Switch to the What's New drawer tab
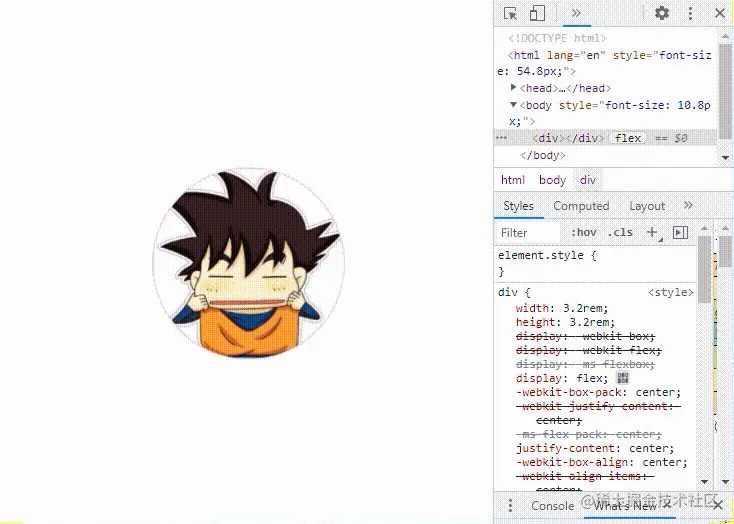This screenshot has width=734, height=524. click(625, 506)
